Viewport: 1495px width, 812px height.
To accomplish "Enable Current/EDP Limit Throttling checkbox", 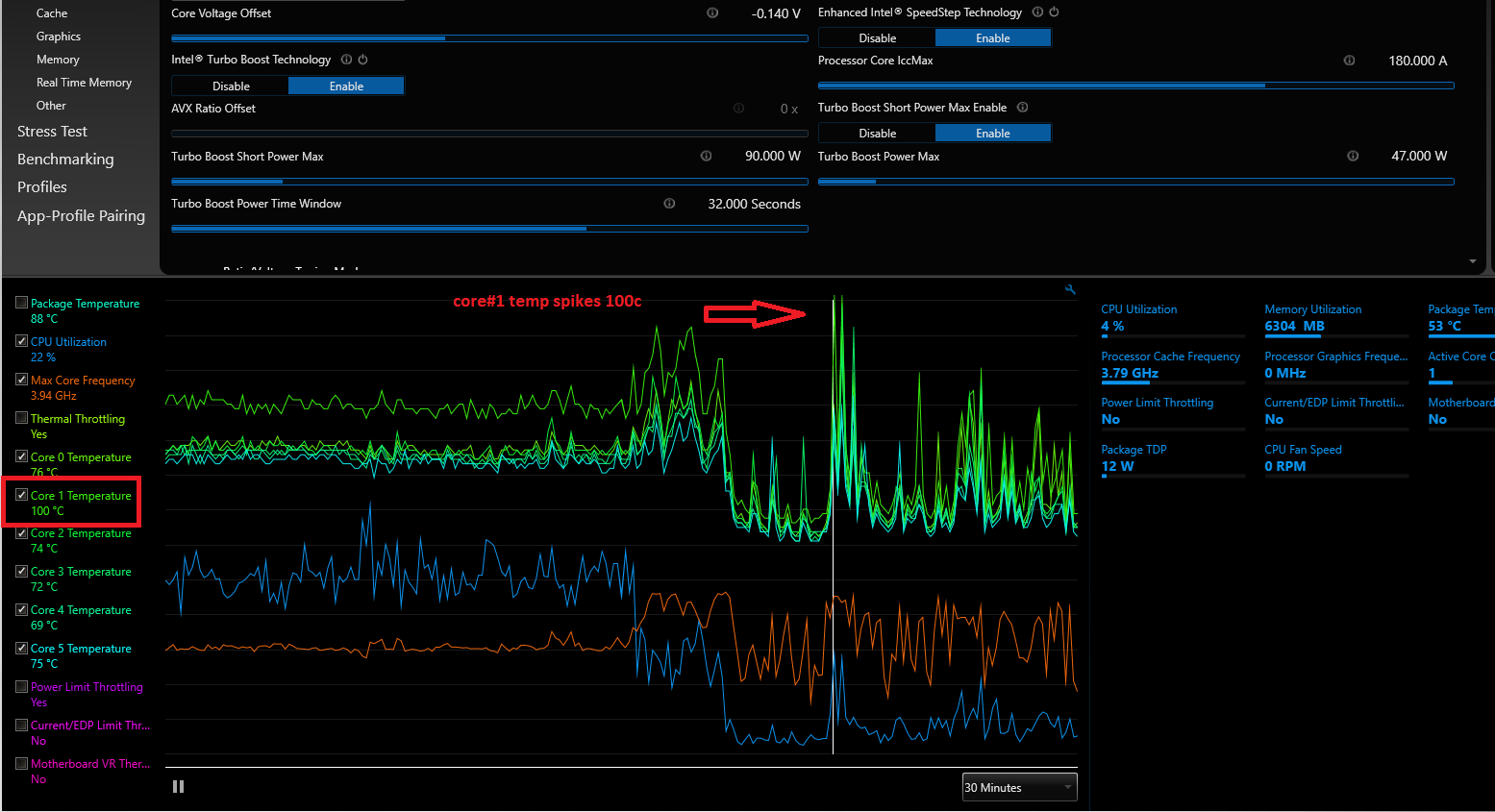I will [x=21, y=725].
